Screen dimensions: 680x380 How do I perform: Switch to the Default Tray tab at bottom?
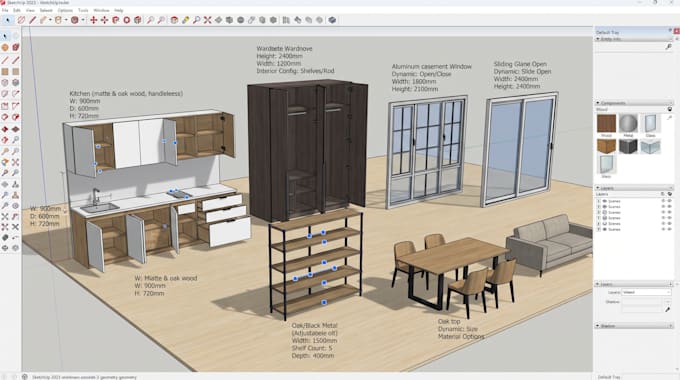[x=610, y=377]
